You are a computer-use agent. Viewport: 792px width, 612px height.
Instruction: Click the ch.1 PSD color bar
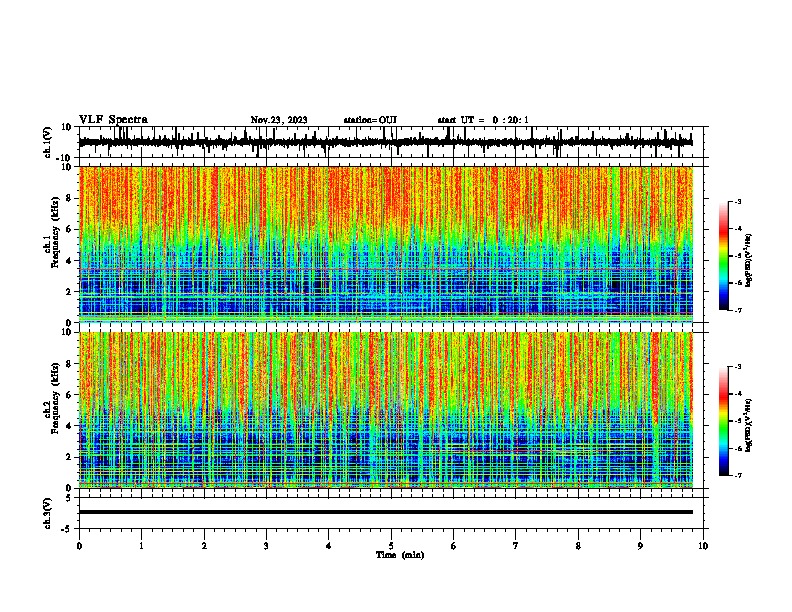coord(724,256)
